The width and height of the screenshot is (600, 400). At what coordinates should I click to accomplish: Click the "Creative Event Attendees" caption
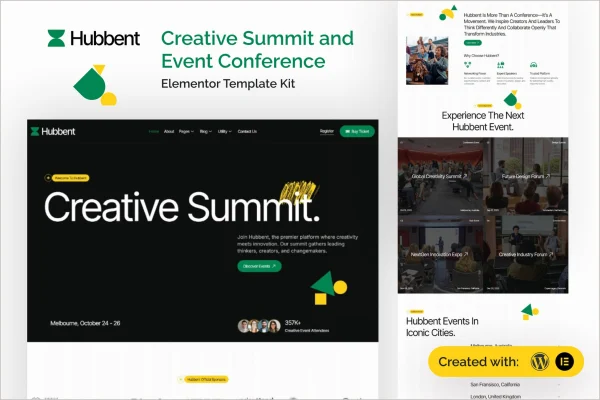click(x=307, y=331)
